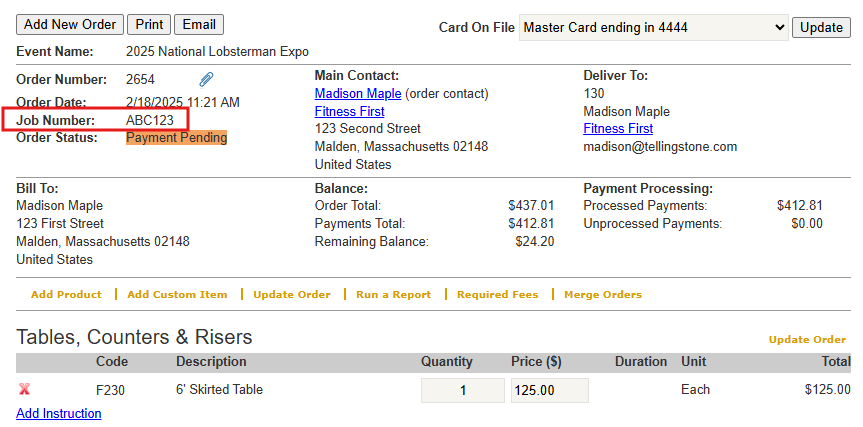The height and width of the screenshot is (427, 863).
Task: Click Update next to card dropdown
Action: pos(821,27)
